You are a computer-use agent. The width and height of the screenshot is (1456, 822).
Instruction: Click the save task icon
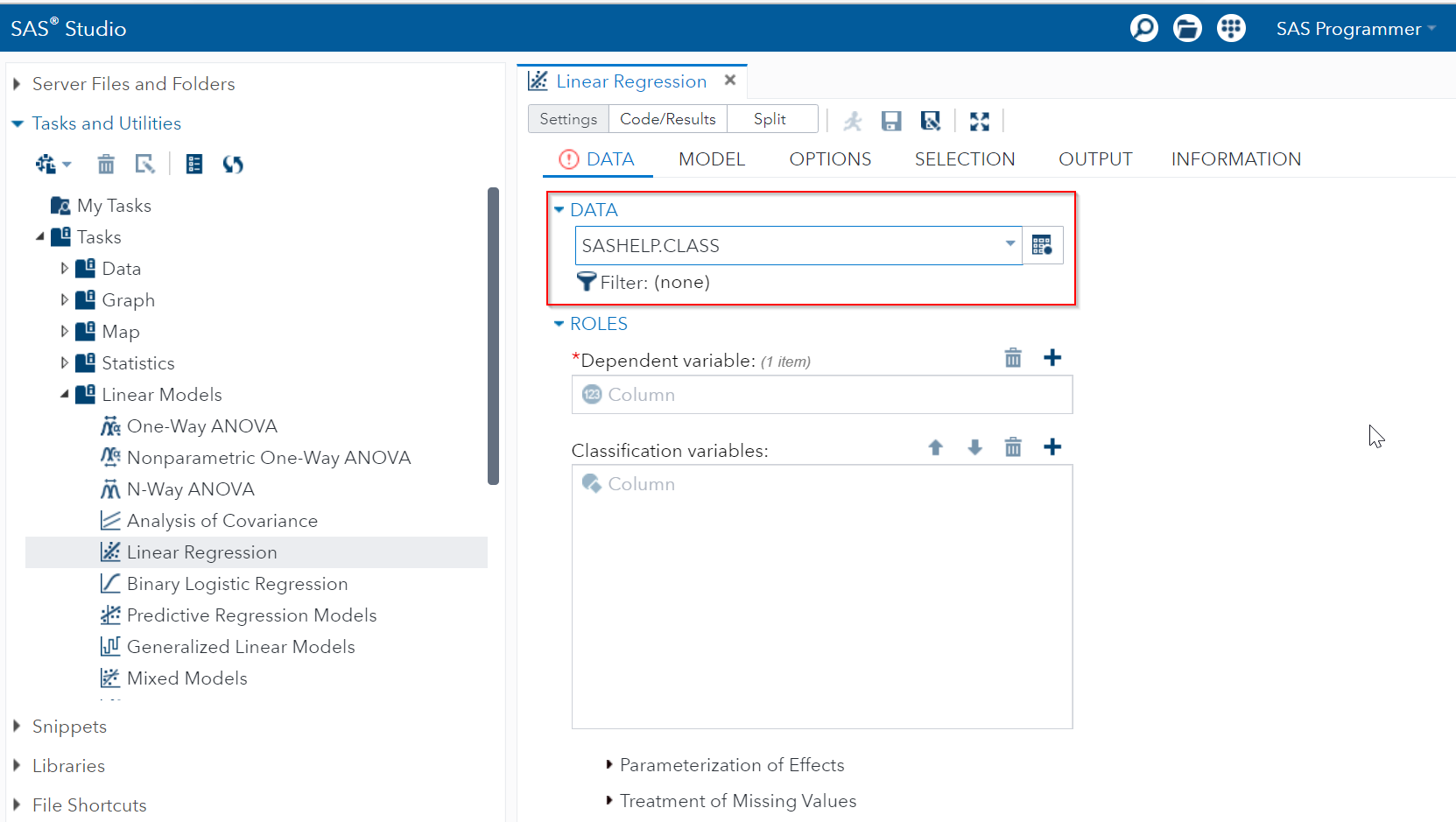pos(891,121)
